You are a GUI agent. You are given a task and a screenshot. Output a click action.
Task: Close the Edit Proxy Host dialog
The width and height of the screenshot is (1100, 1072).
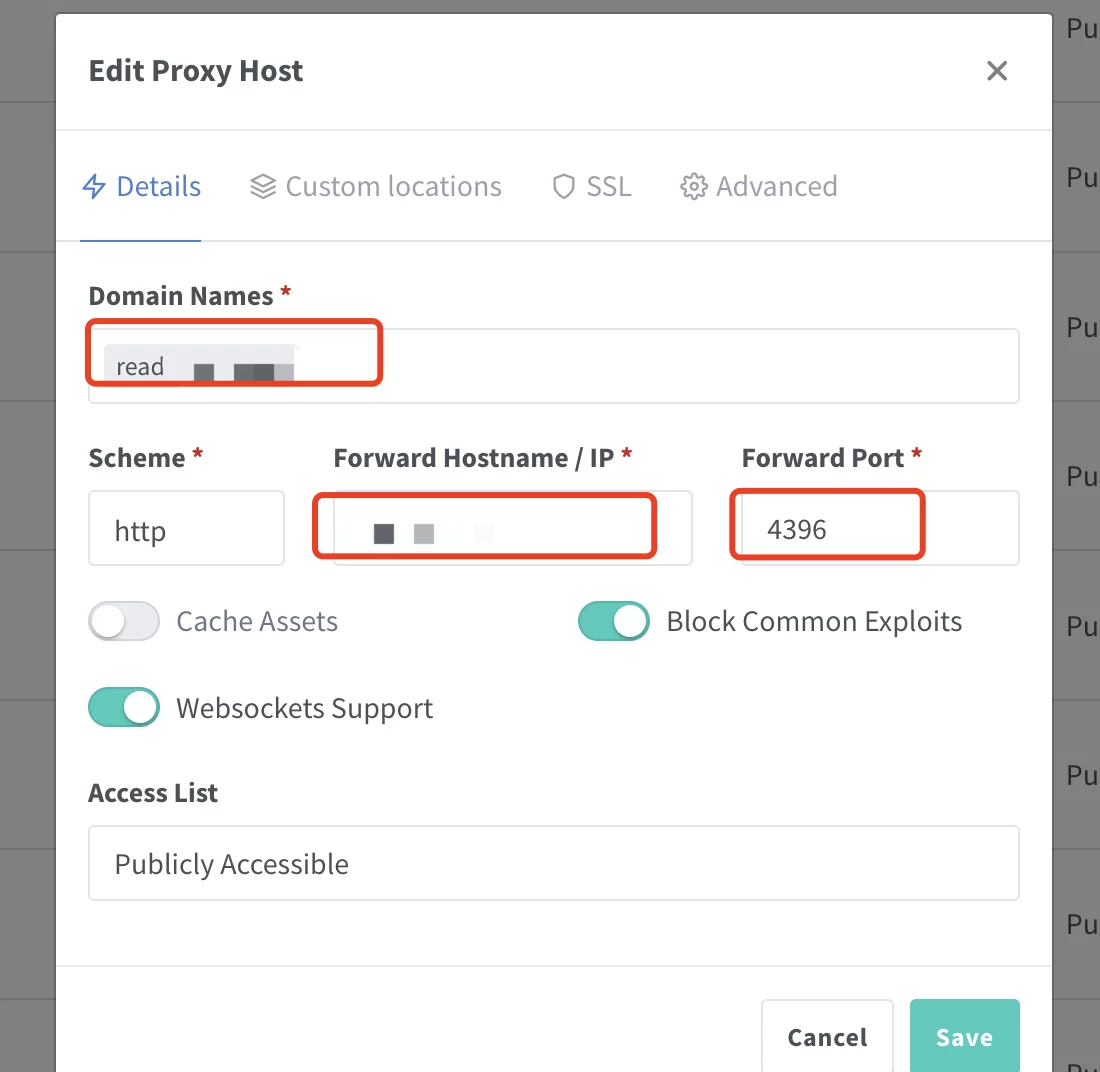(x=996, y=71)
